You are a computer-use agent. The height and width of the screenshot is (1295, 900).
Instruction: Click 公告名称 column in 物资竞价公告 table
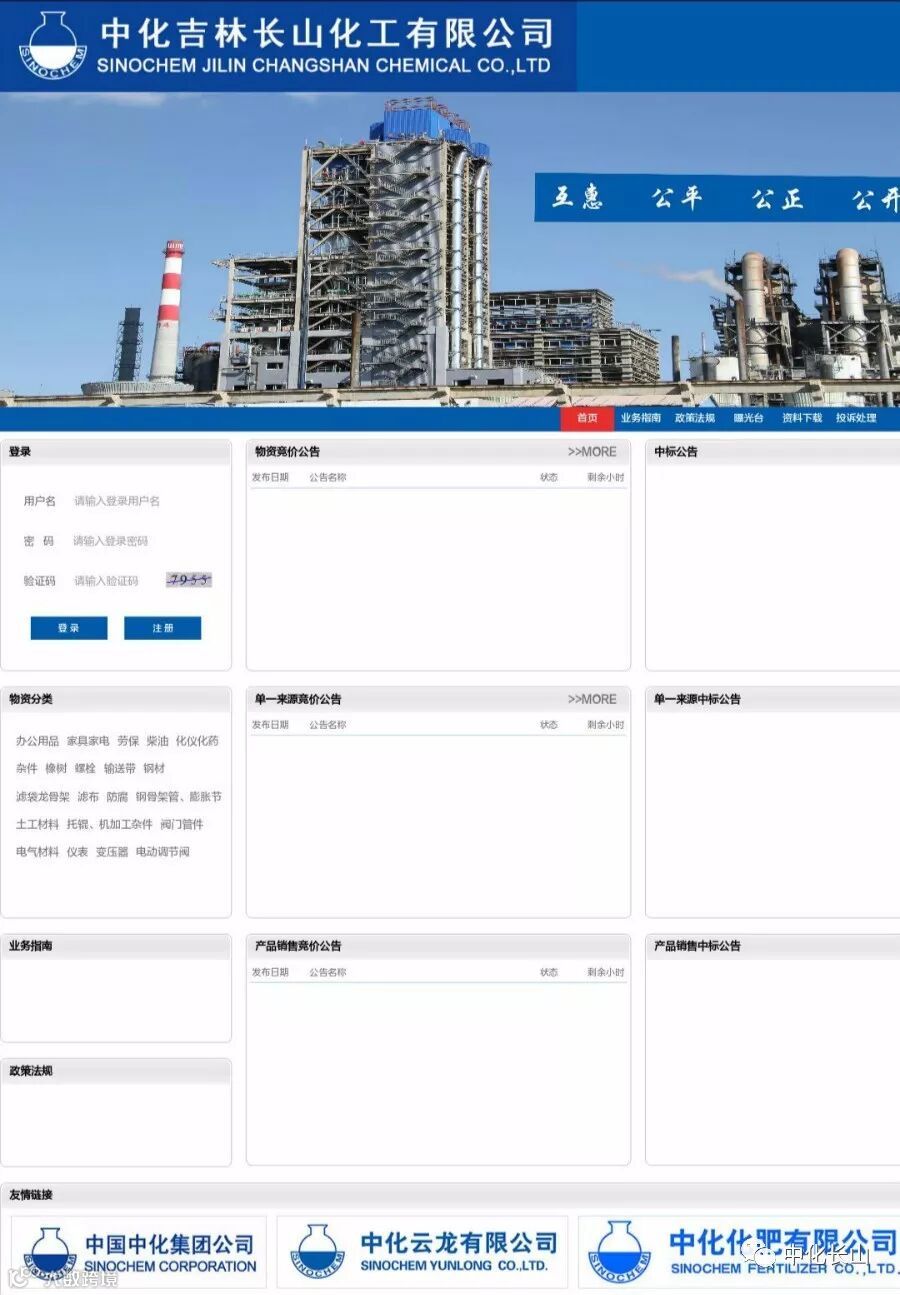click(328, 477)
